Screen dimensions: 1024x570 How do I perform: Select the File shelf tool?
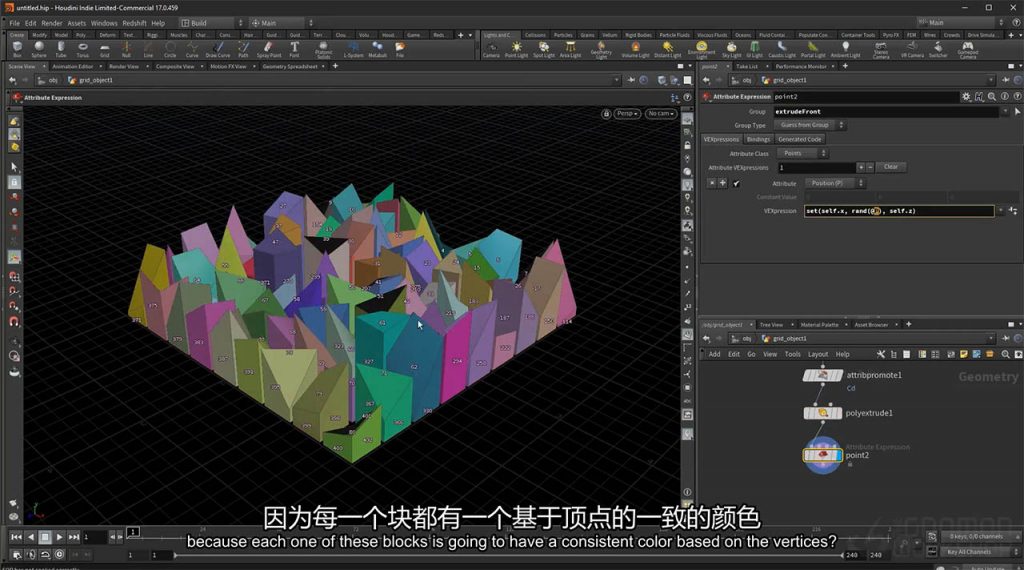(400, 49)
